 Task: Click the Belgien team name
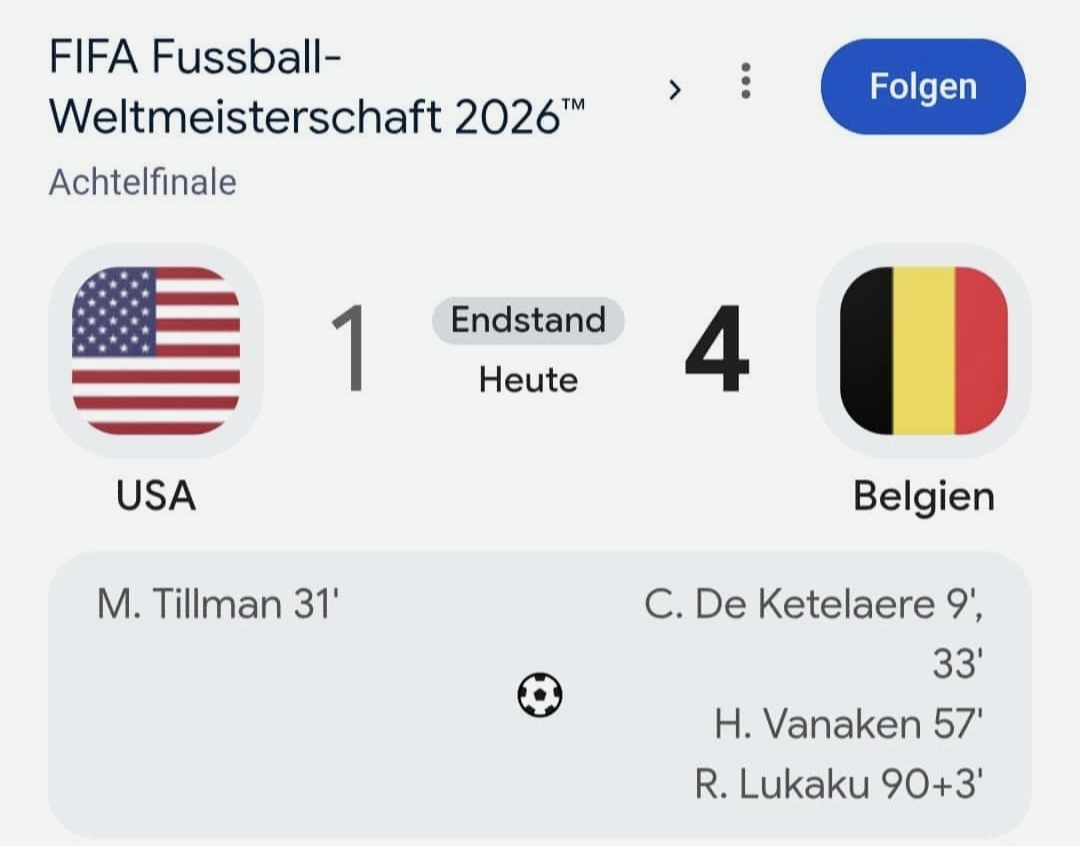[x=924, y=497]
